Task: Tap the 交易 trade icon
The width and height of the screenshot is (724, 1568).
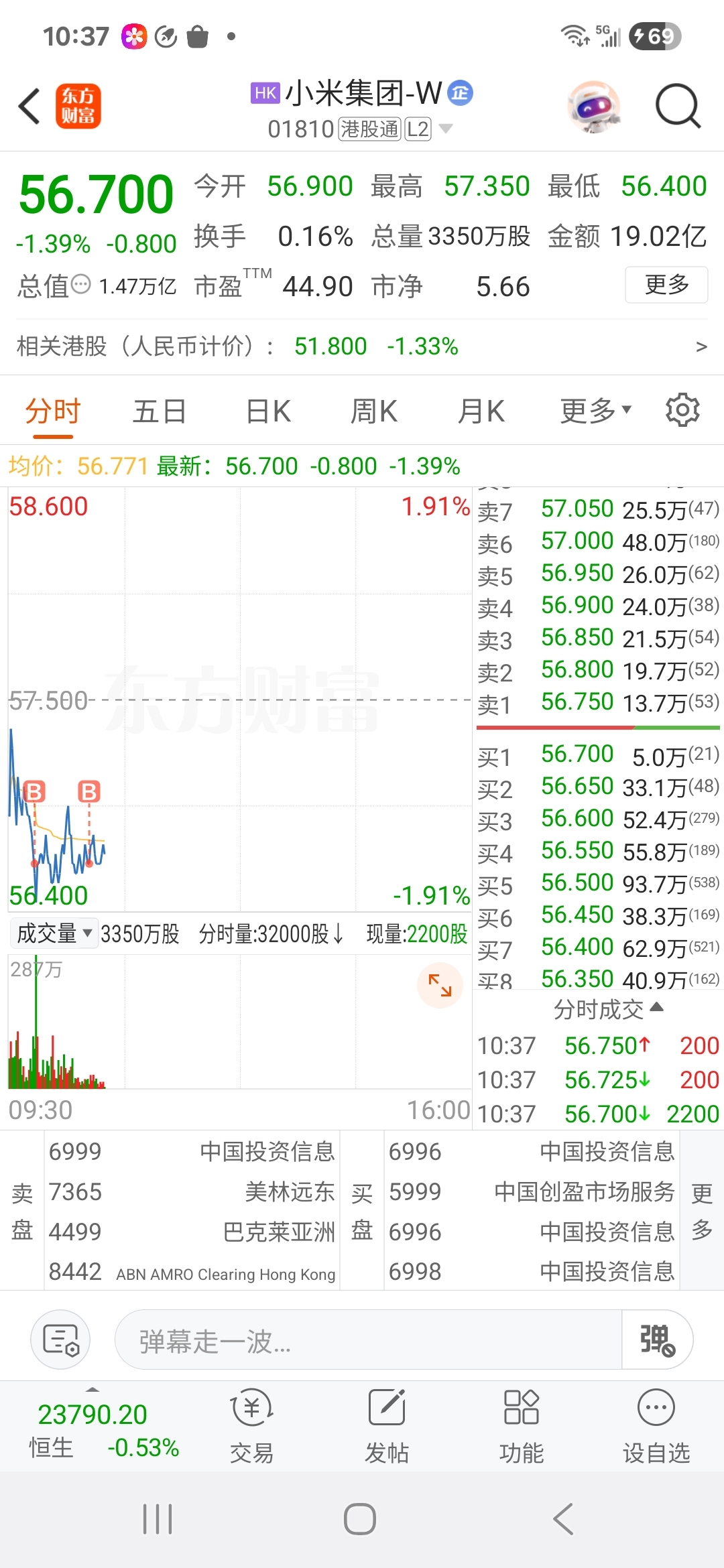Action: 251,1426
